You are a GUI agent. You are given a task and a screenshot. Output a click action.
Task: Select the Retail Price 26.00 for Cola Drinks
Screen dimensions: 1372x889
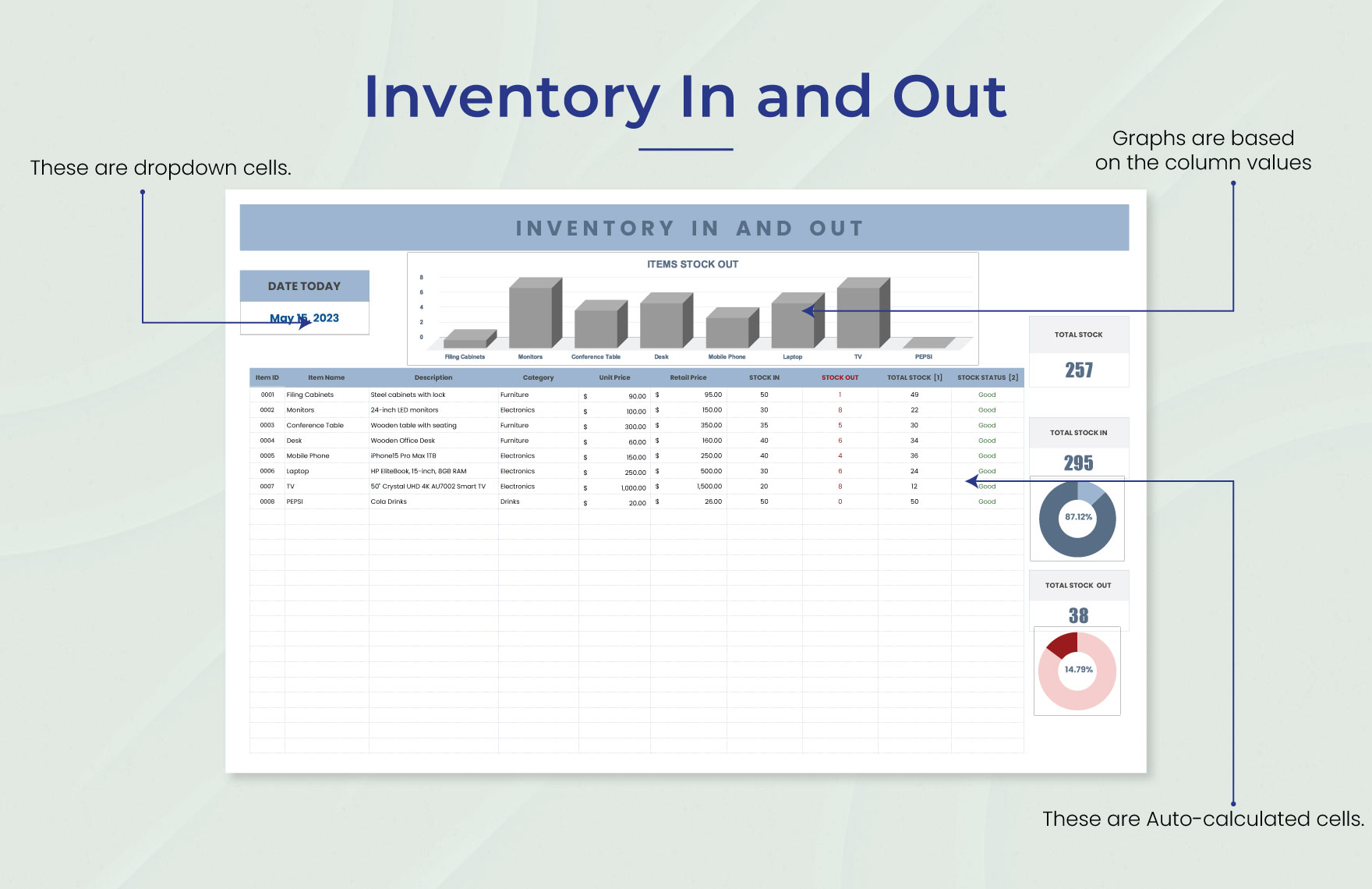pos(690,501)
